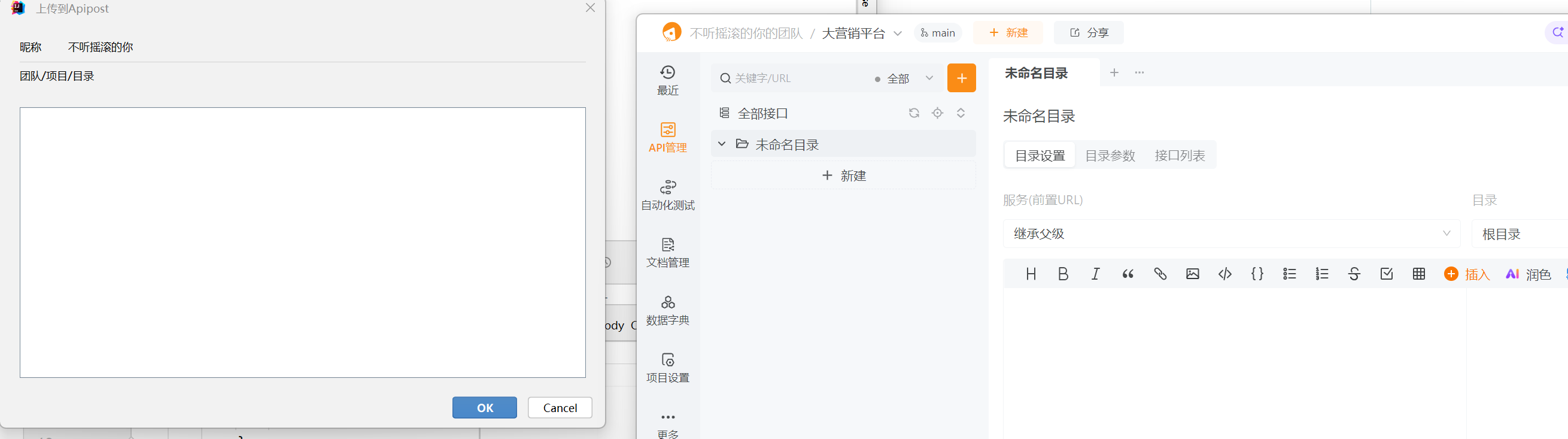Click the document editor text area
The height and width of the screenshot is (439, 1568).
[1235, 363]
